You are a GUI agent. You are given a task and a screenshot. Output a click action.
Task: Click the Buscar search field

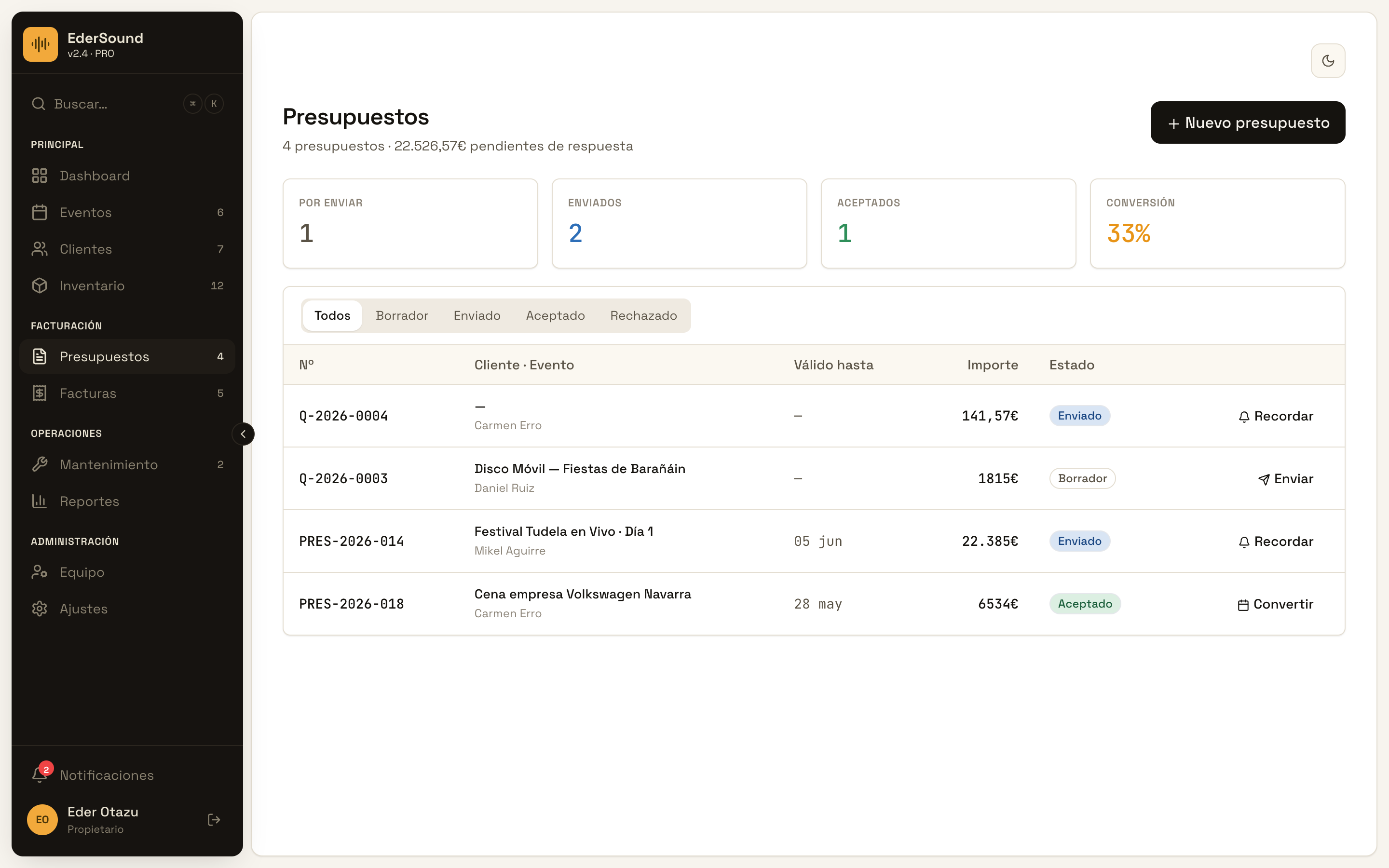click(127, 104)
